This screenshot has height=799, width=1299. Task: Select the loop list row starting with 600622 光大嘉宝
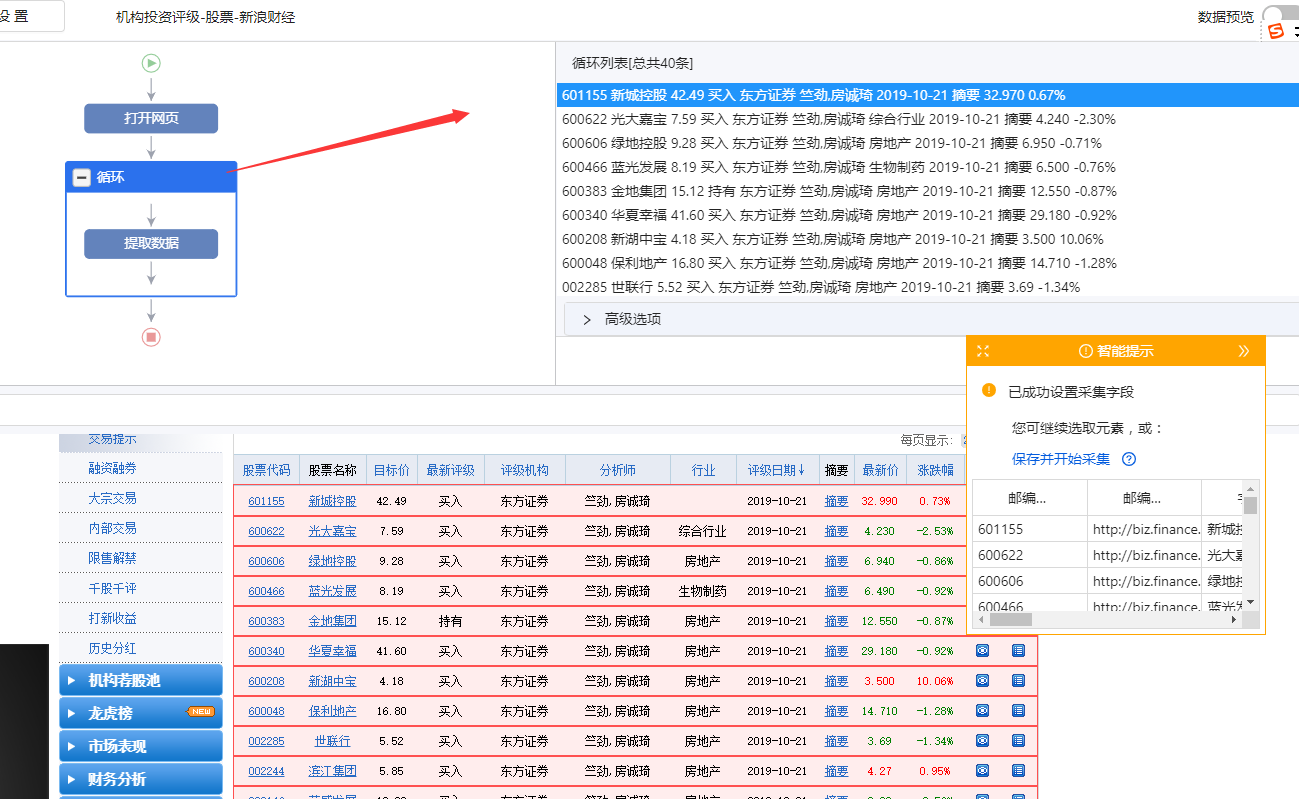(927, 119)
